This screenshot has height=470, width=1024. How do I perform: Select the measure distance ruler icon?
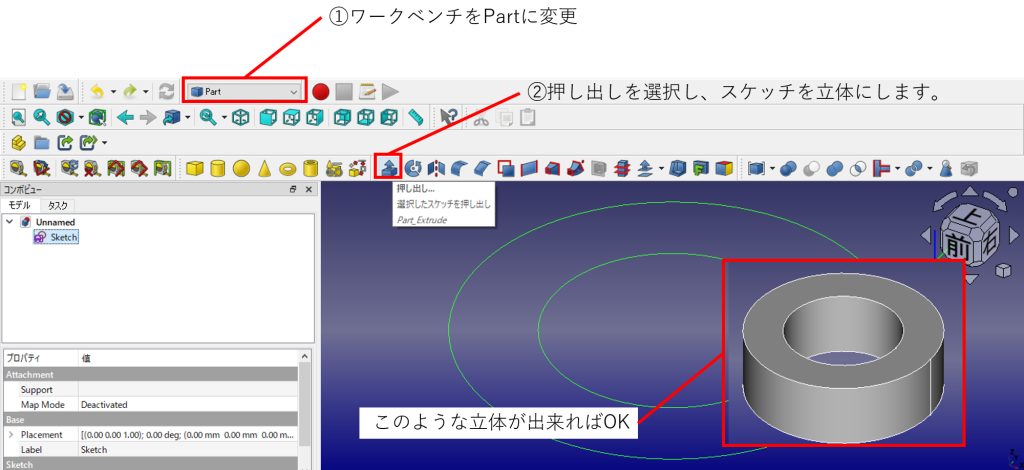click(x=416, y=117)
